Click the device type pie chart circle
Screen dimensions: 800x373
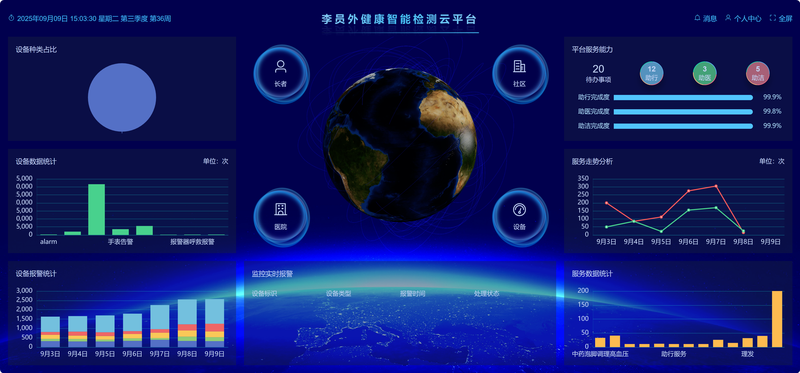pyautogui.click(x=122, y=97)
